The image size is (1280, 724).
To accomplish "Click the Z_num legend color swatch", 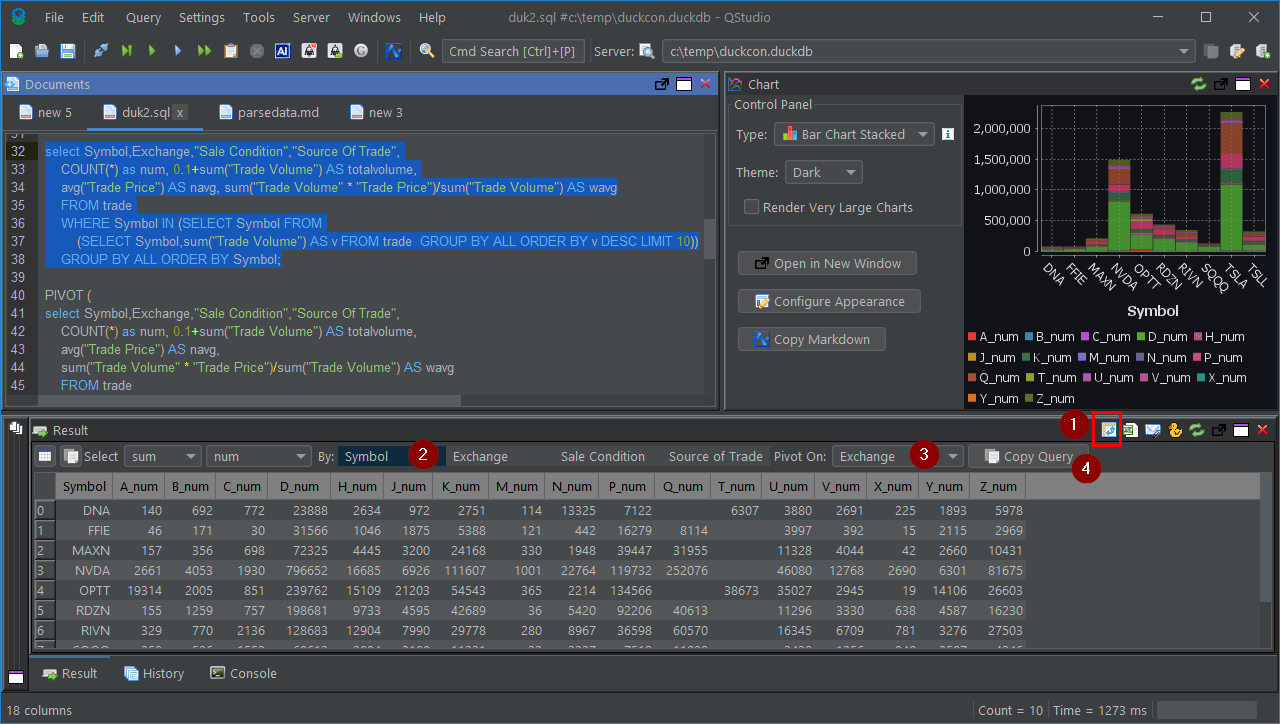I will coord(1029,399).
